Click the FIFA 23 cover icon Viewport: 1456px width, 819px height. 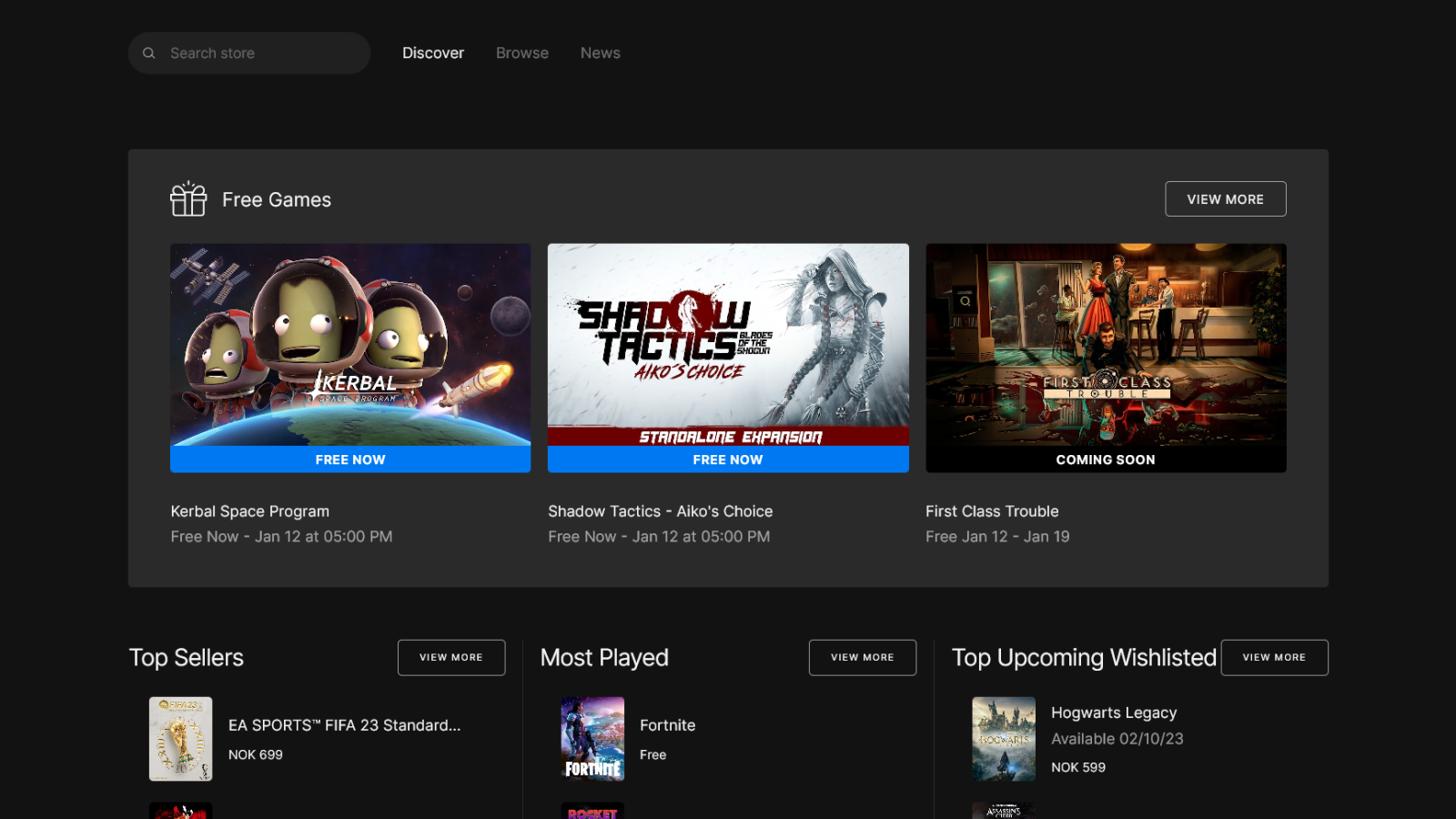tap(181, 739)
